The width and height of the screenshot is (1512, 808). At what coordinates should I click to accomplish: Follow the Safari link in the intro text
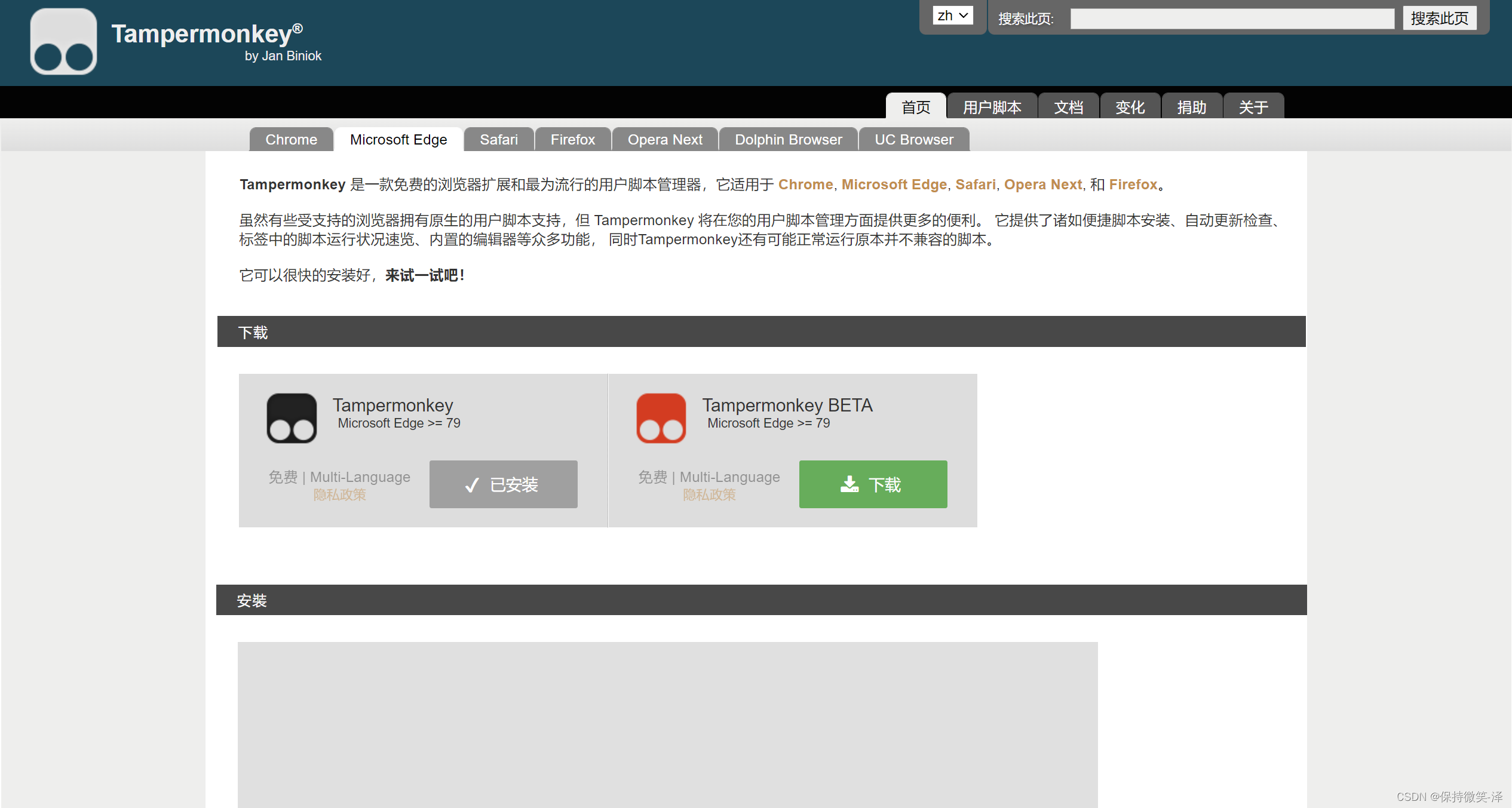click(976, 185)
